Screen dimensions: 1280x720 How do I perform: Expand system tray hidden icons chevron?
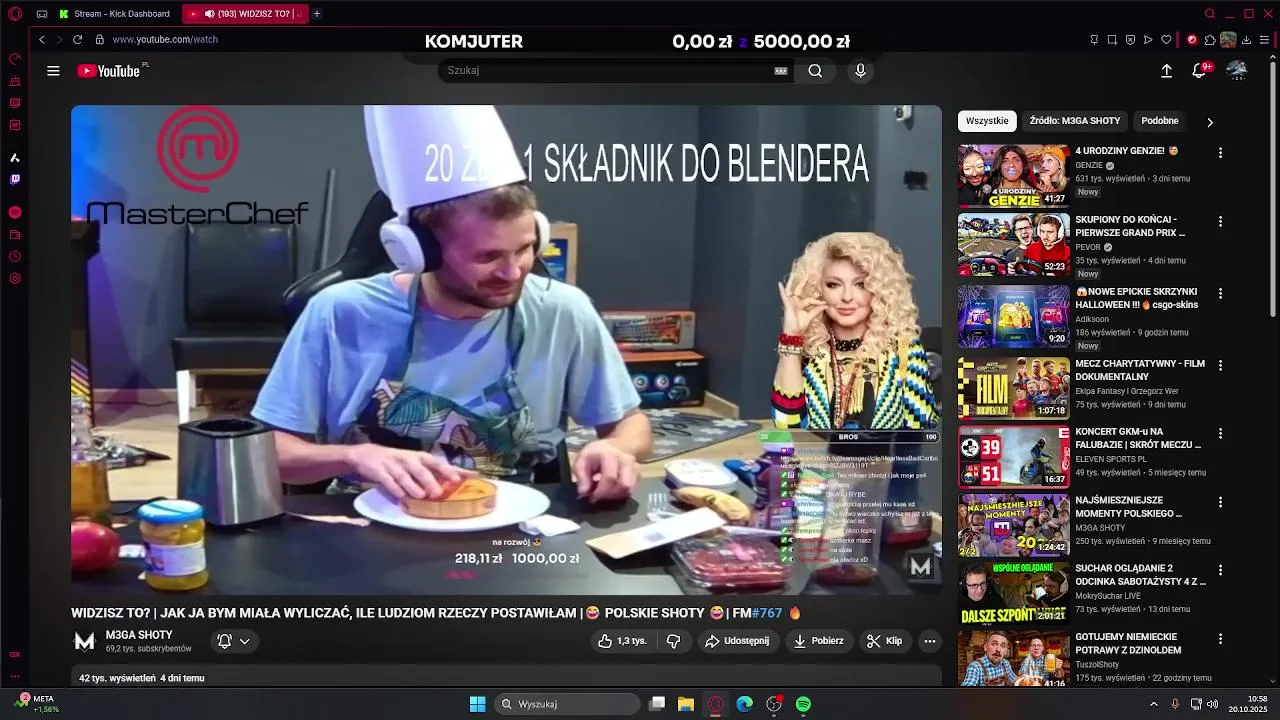point(1153,704)
